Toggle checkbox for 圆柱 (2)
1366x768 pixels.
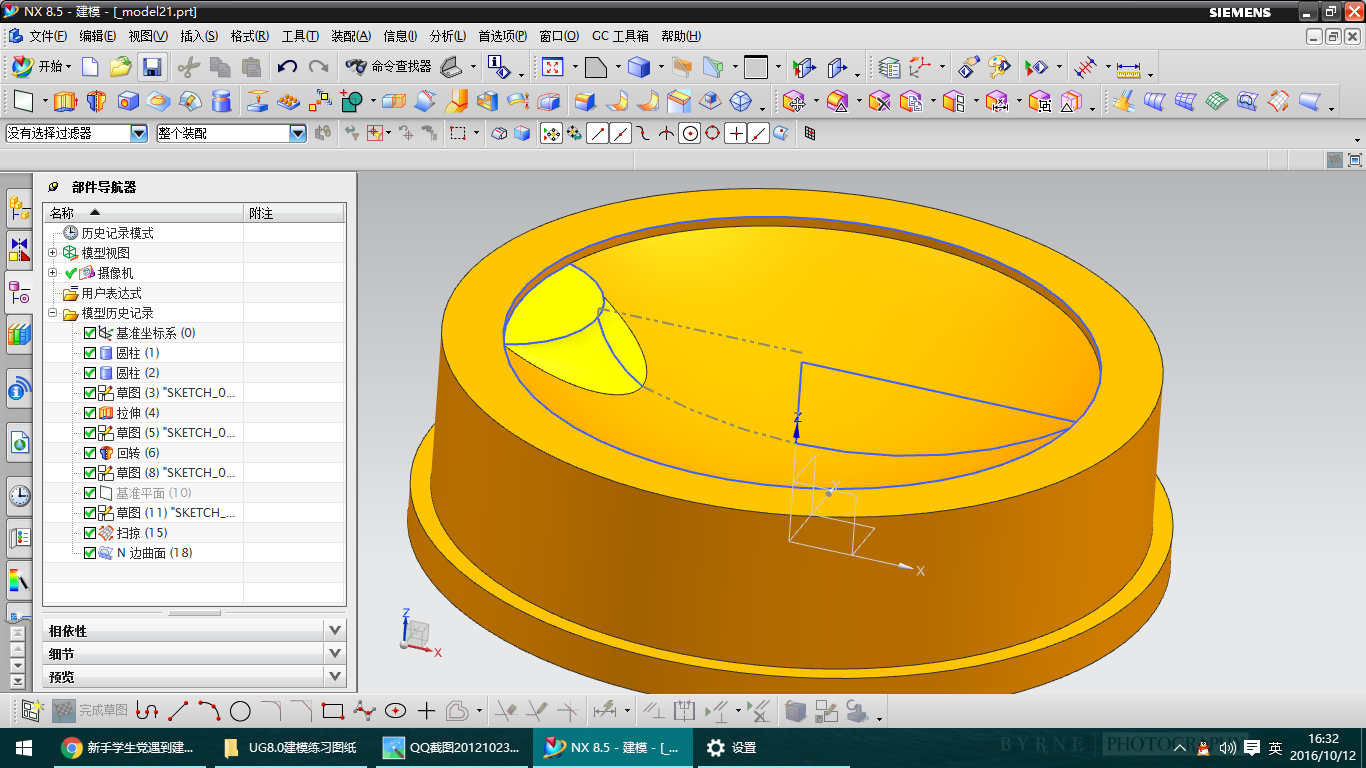click(x=90, y=373)
